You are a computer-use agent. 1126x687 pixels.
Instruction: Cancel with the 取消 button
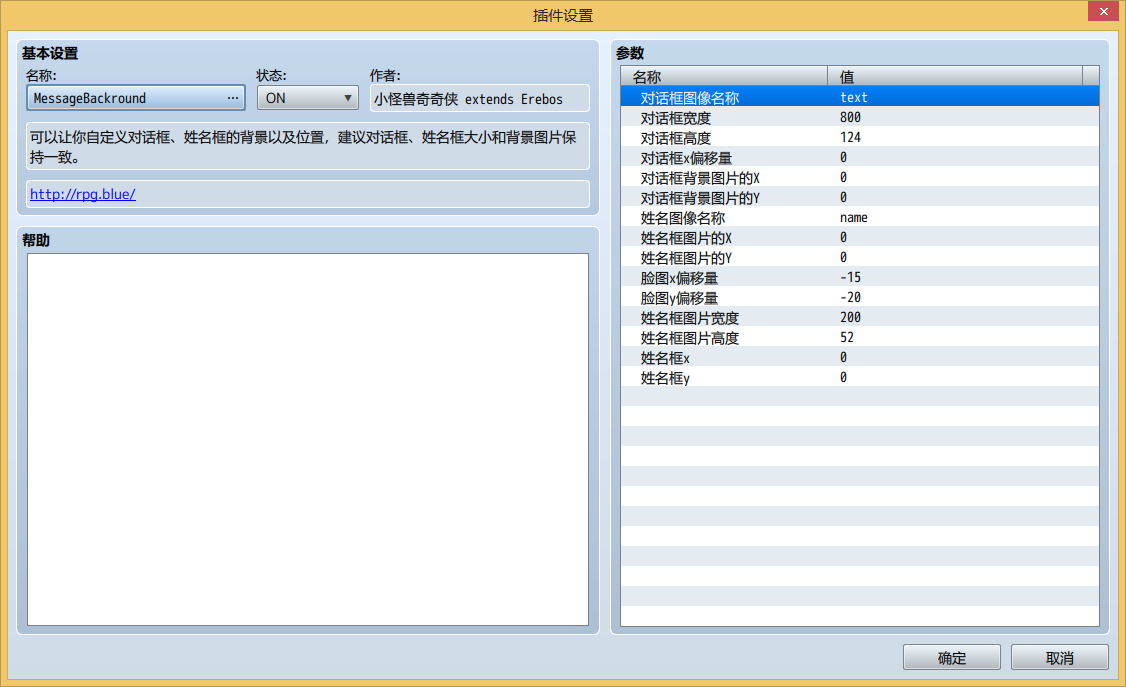(x=1059, y=657)
